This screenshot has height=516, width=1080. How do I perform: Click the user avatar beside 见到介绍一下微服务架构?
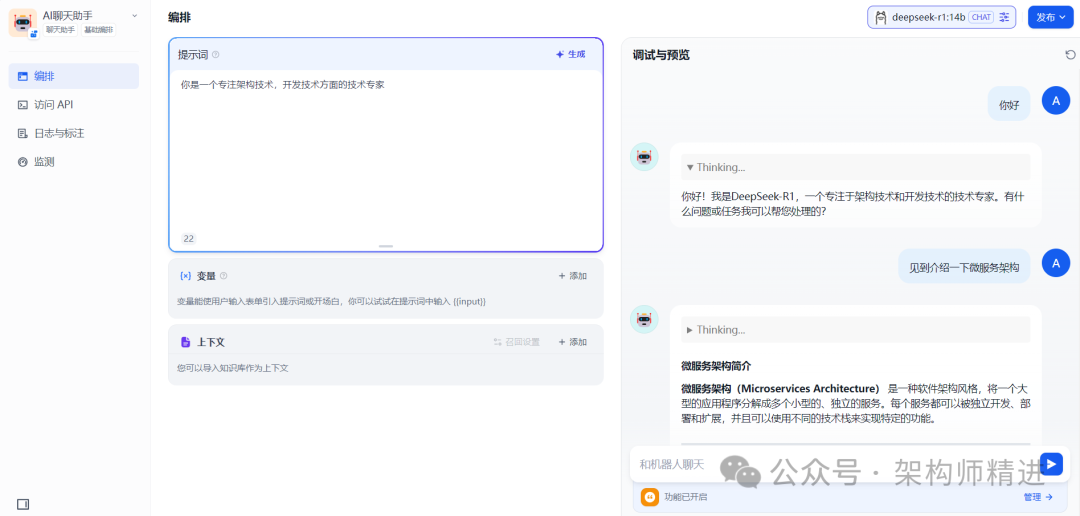(x=1056, y=262)
